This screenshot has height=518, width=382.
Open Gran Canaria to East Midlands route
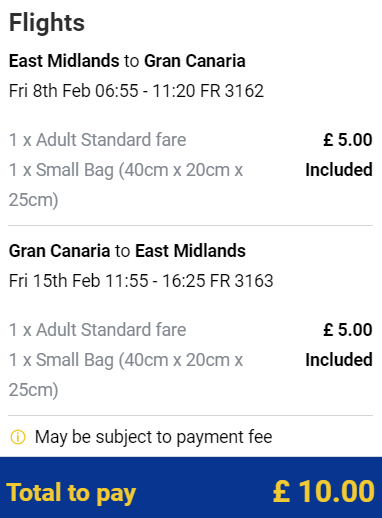tap(127, 251)
